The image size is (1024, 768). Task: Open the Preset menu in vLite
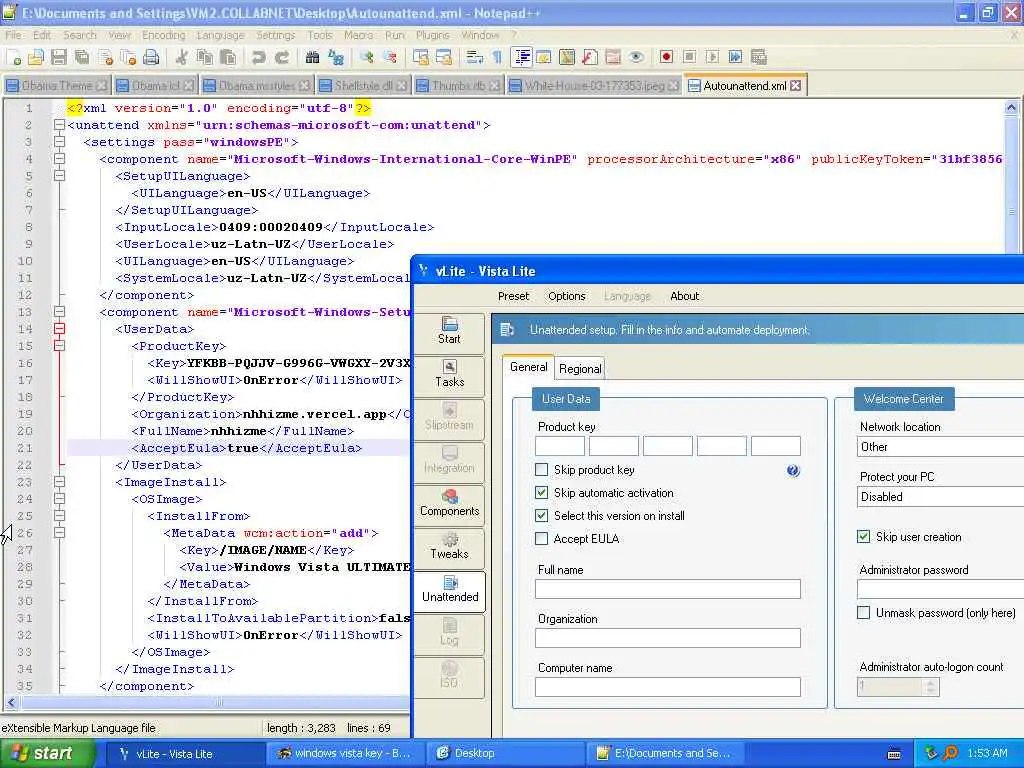(x=513, y=296)
